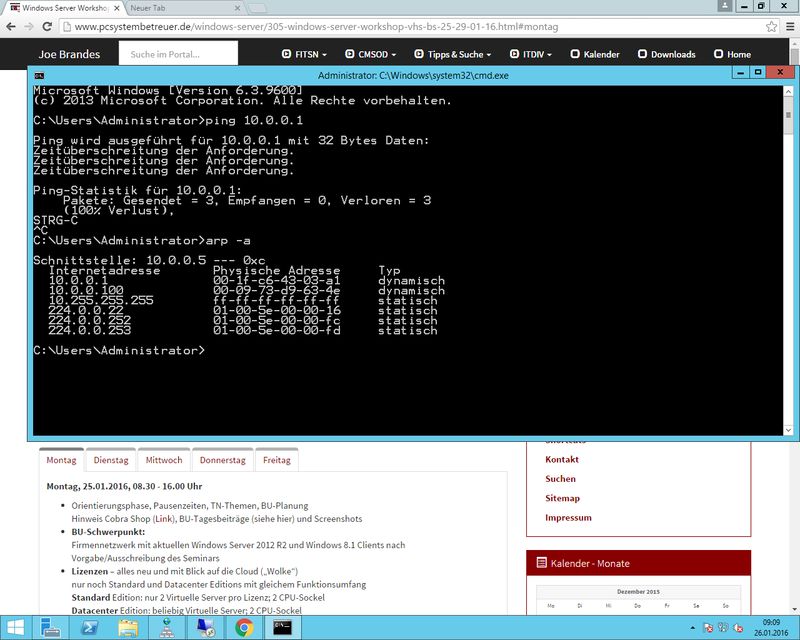Open the Kontakt sidebar link
Screen dimensions: 800x640
point(561,459)
